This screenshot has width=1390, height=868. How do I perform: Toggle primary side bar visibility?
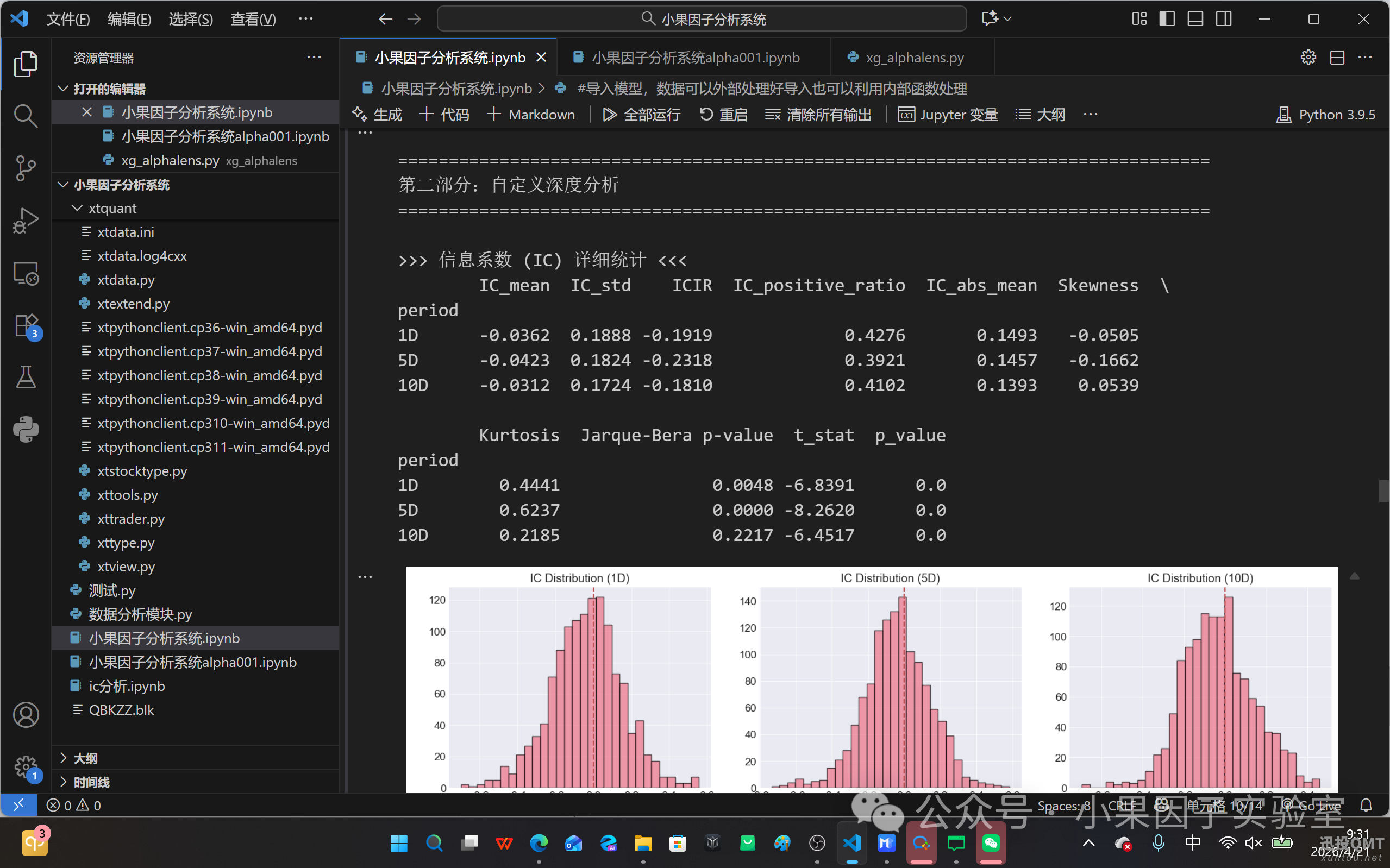pyautogui.click(x=1167, y=19)
